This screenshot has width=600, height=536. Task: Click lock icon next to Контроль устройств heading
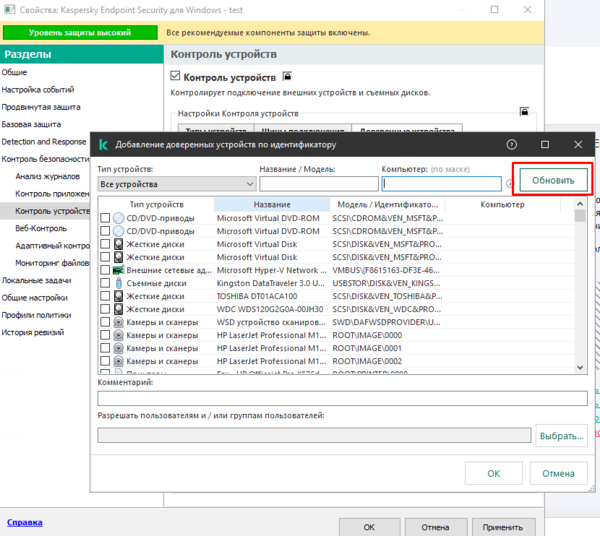287,76
